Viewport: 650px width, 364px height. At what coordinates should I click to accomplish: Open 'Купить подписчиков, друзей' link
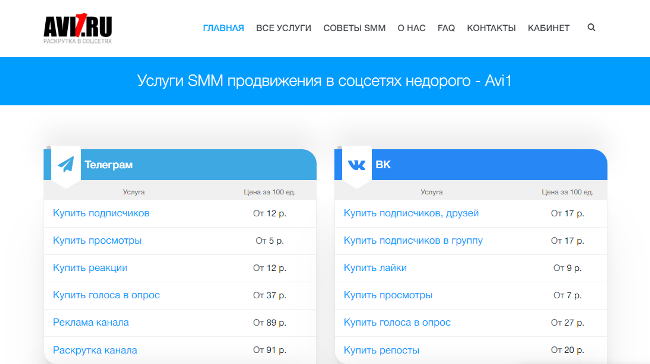pos(411,213)
